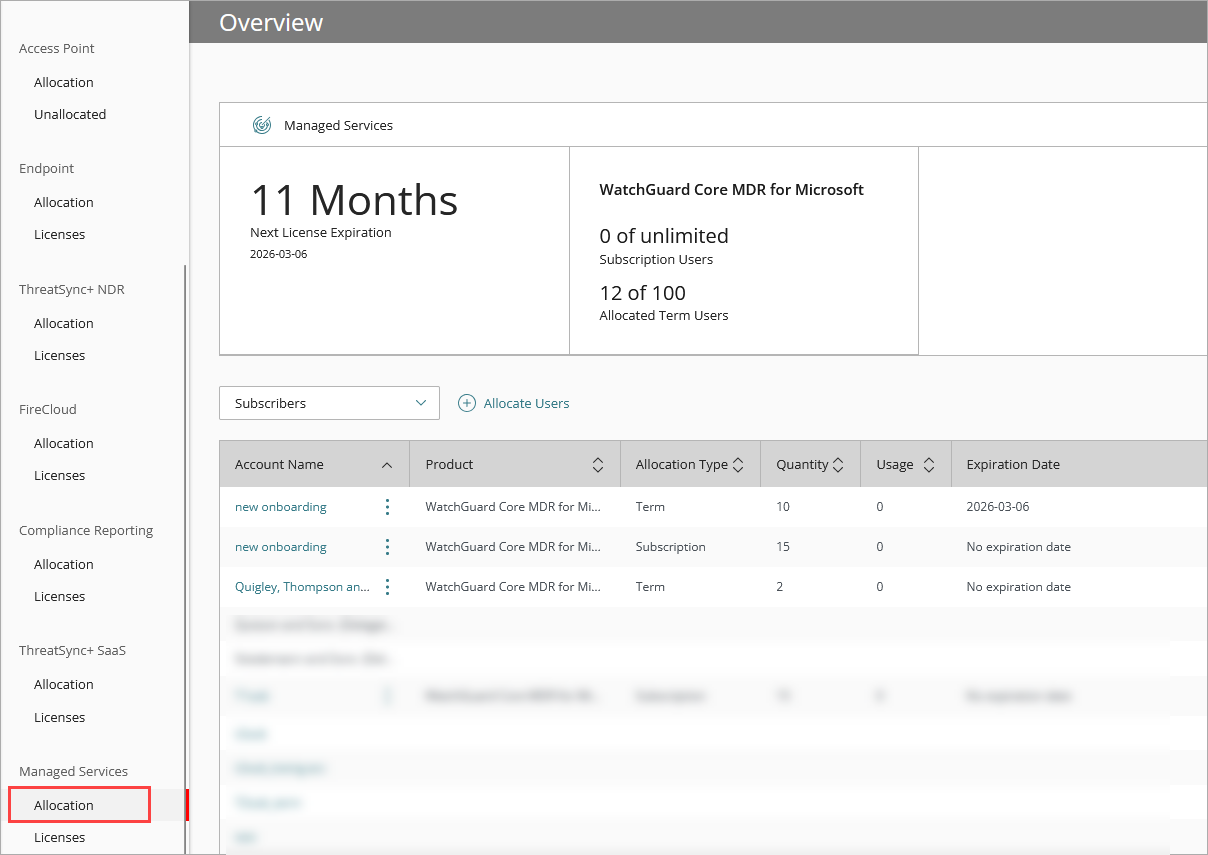
Task: Go to ThreatSync+ NDR Allocation
Action: (x=63, y=323)
